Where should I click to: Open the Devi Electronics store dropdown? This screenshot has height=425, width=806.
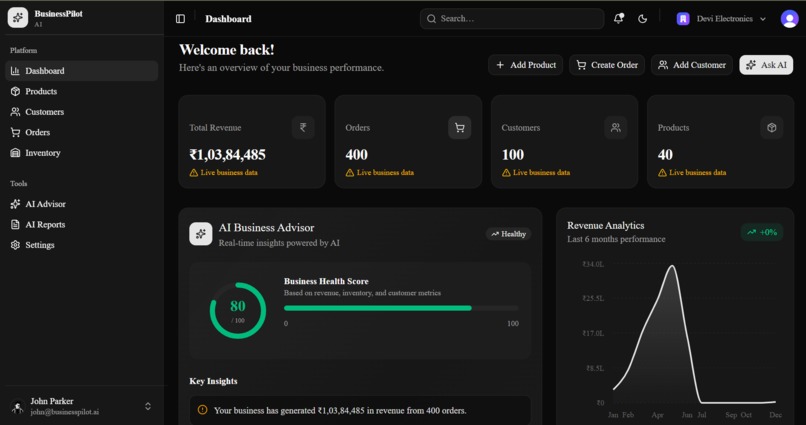(x=721, y=19)
